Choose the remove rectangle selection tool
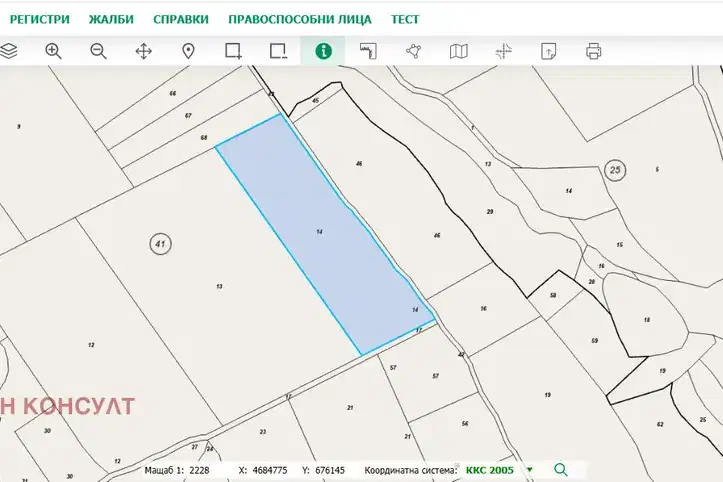Viewport: 723px width, 482px height. 279,51
